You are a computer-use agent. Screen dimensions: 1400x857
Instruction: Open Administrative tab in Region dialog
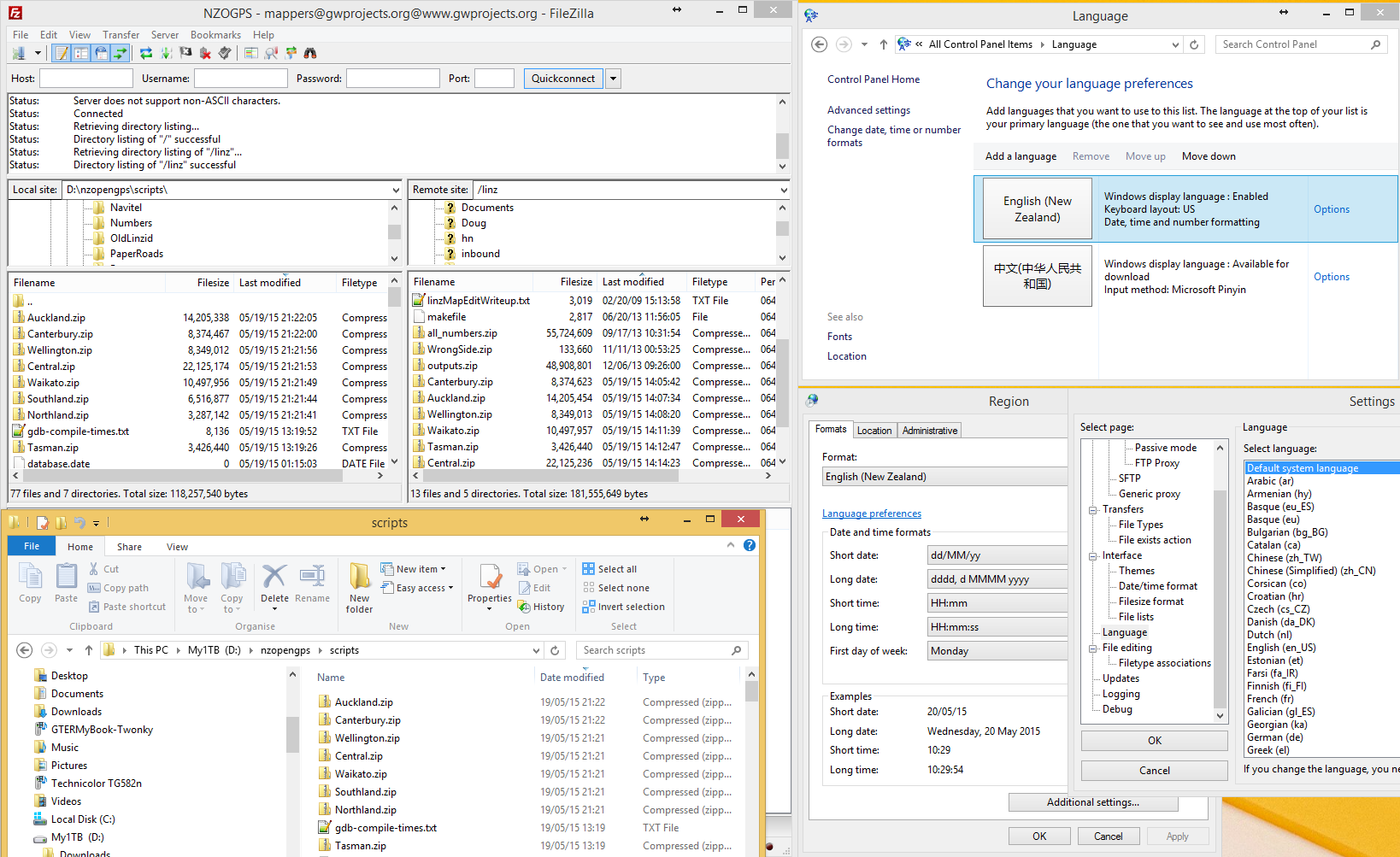coord(929,431)
